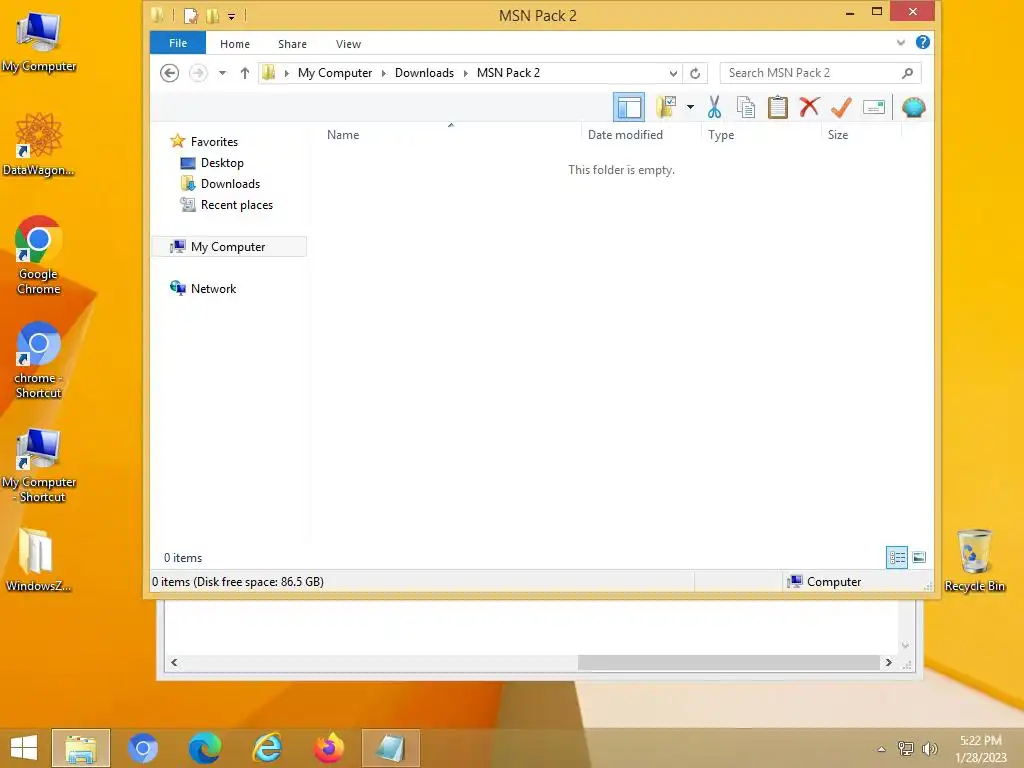Open My Computer desktop icon
Screen dimensions: 1024x768
39,41
